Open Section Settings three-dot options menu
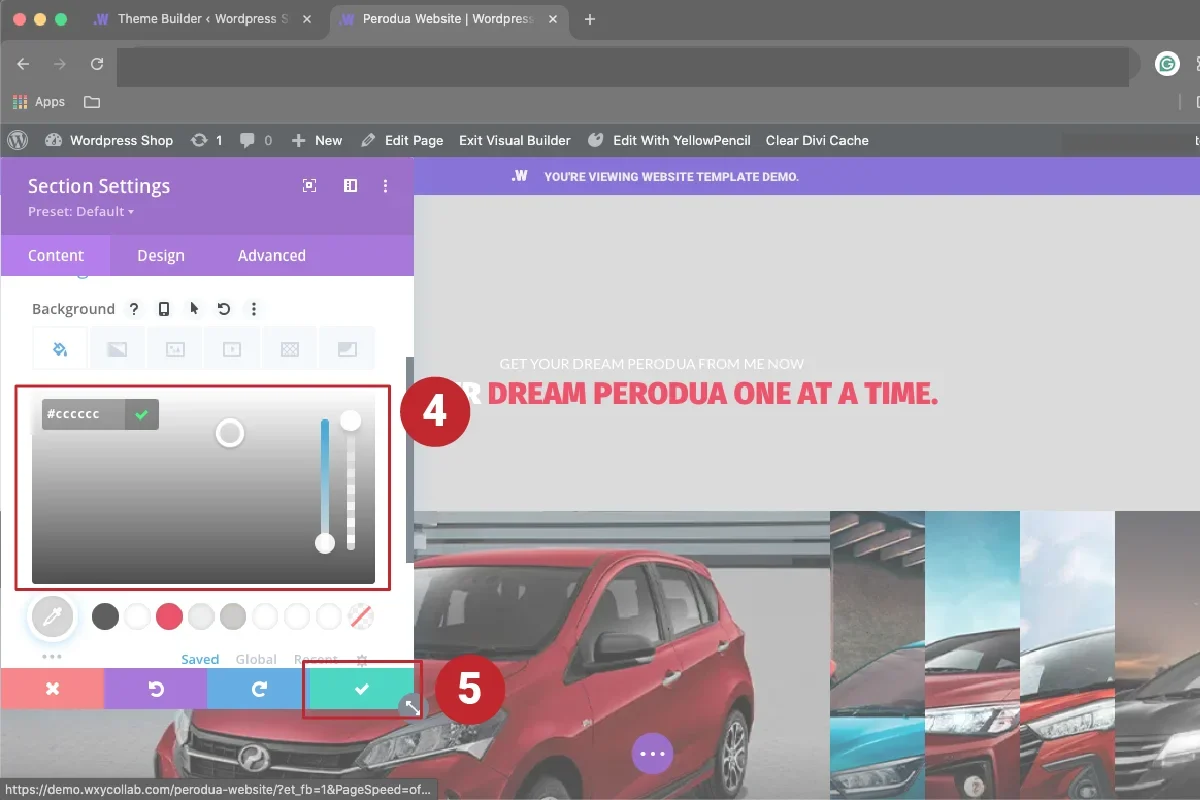 coord(386,186)
